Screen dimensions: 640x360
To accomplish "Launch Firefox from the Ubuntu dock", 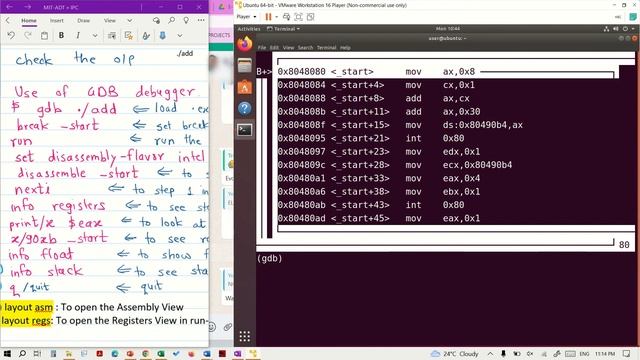I will [x=245, y=44].
